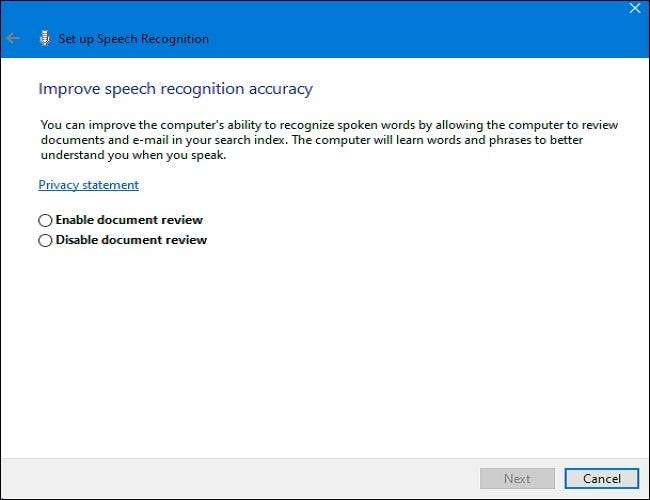Click the "Improve speech recognition accuracy" heading
This screenshot has height=500, width=650.
[175, 89]
